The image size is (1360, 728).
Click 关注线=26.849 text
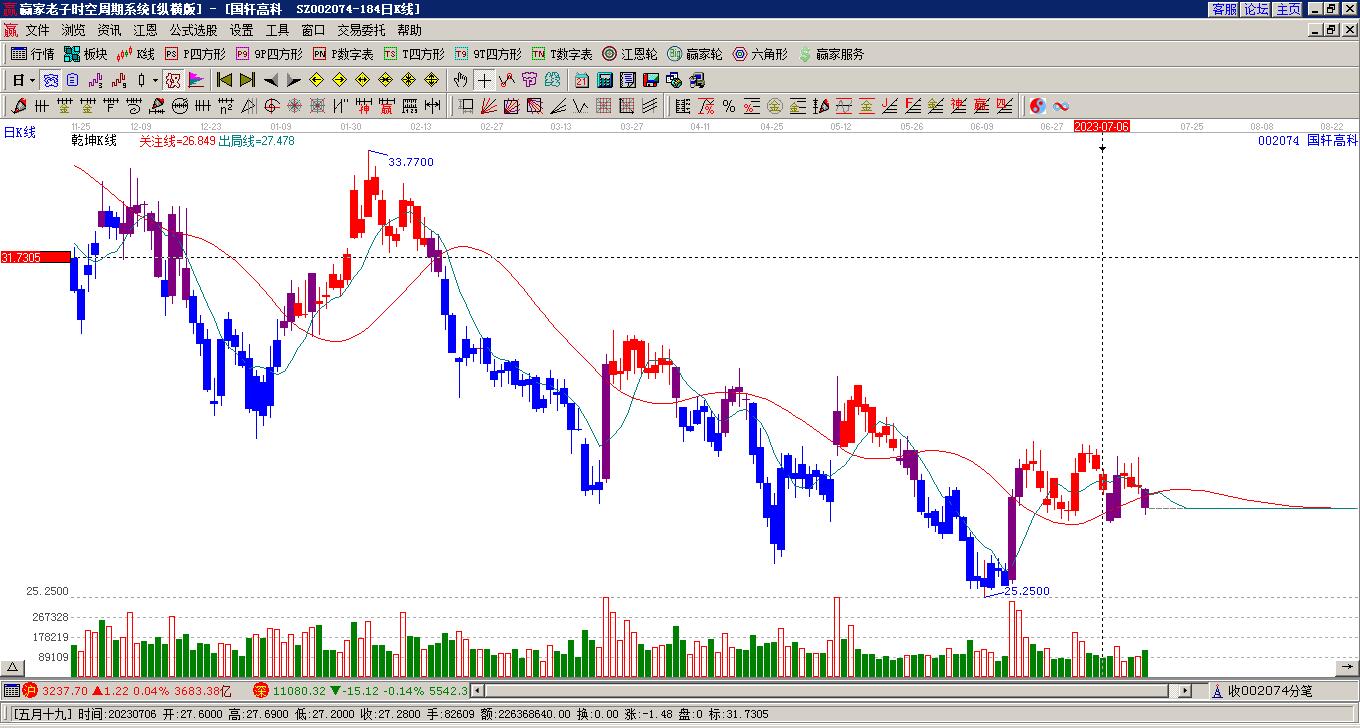pos(177,141)
